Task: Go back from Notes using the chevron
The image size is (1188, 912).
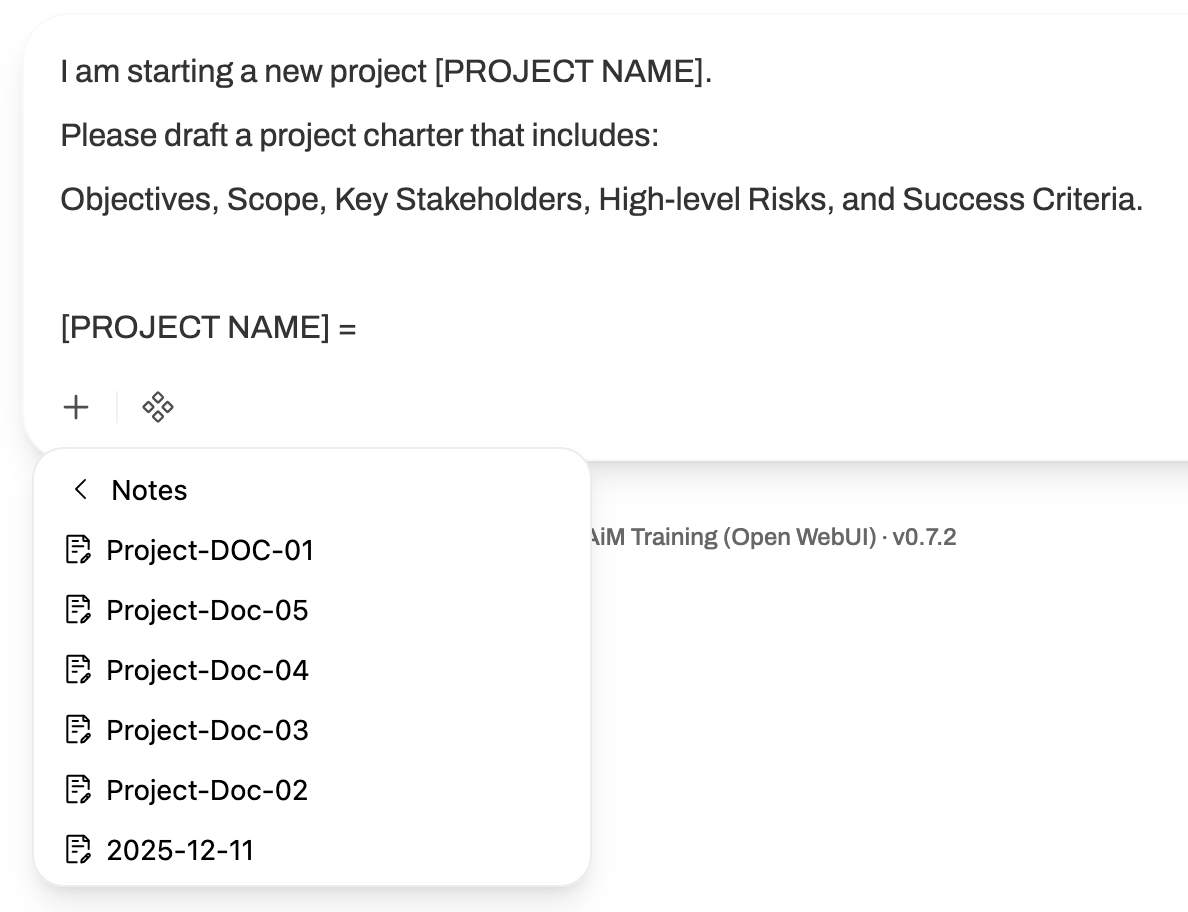Action: [x=80, y=490]
